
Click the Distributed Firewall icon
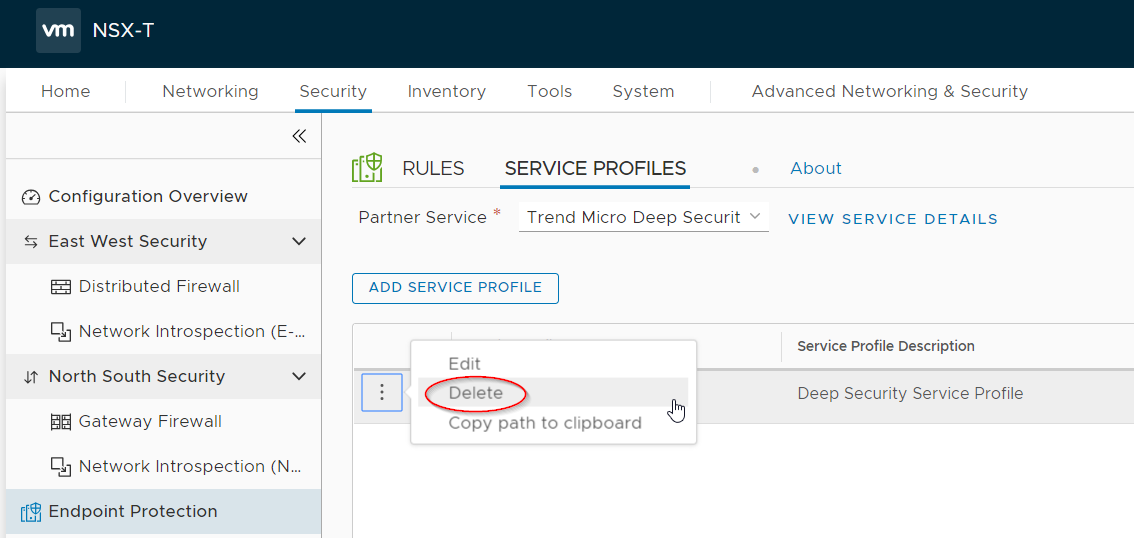[x=61, y=287]
